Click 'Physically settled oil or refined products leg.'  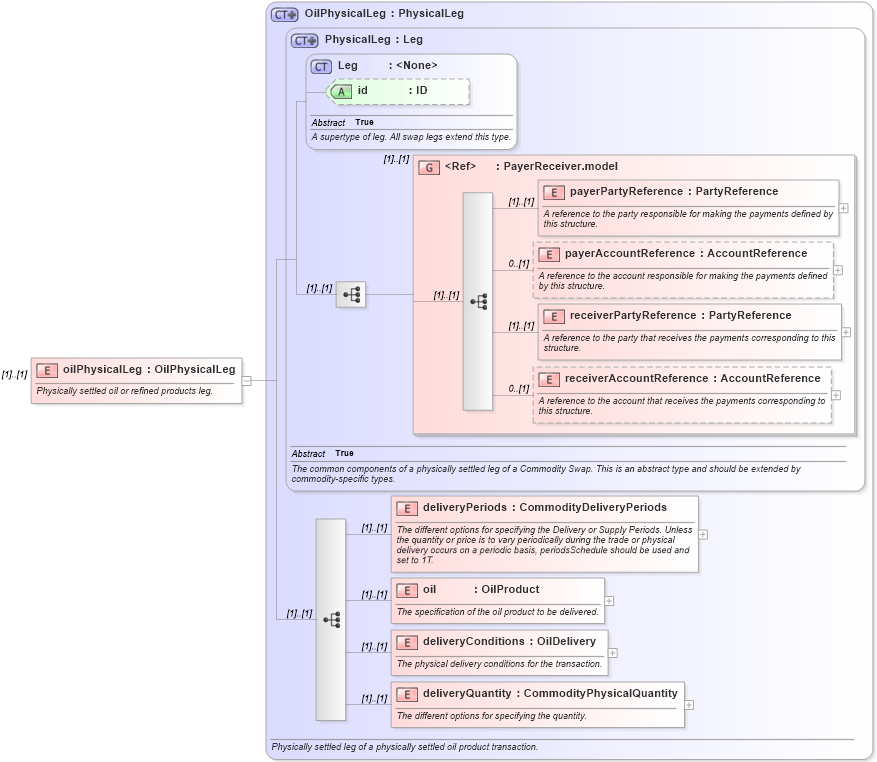click(x=125, y=391)
